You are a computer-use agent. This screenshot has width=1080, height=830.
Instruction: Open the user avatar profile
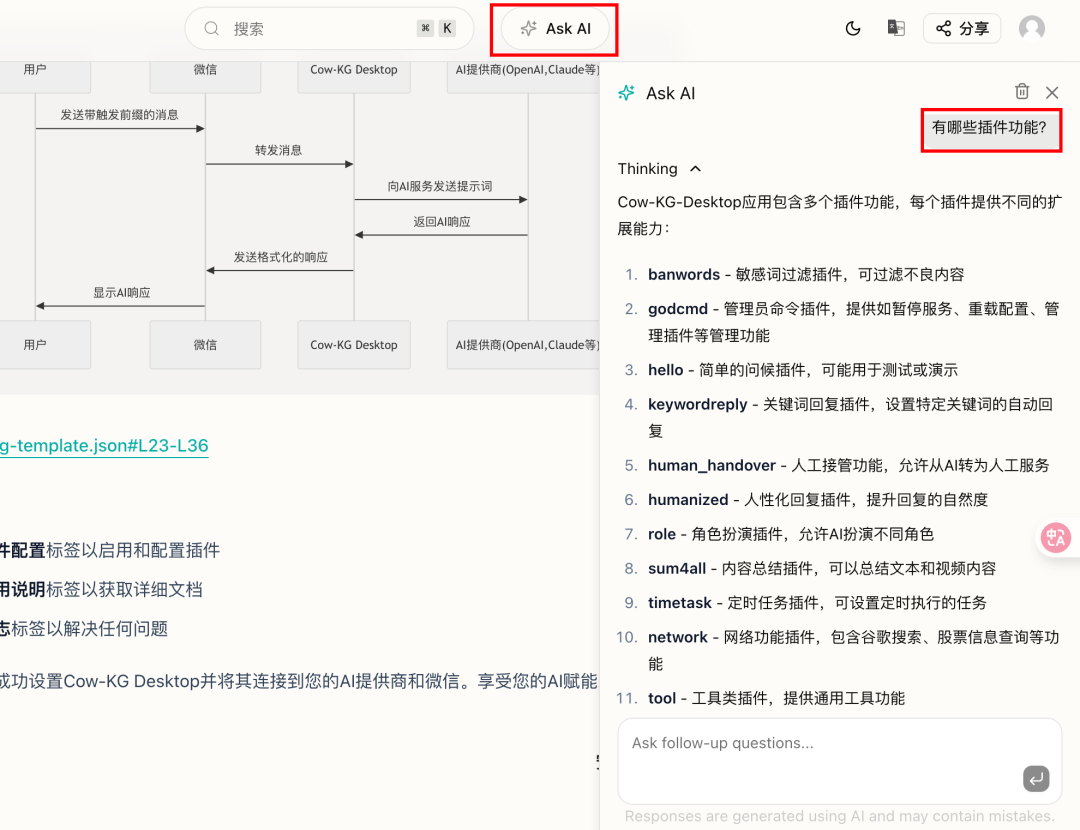point(1031,28)
